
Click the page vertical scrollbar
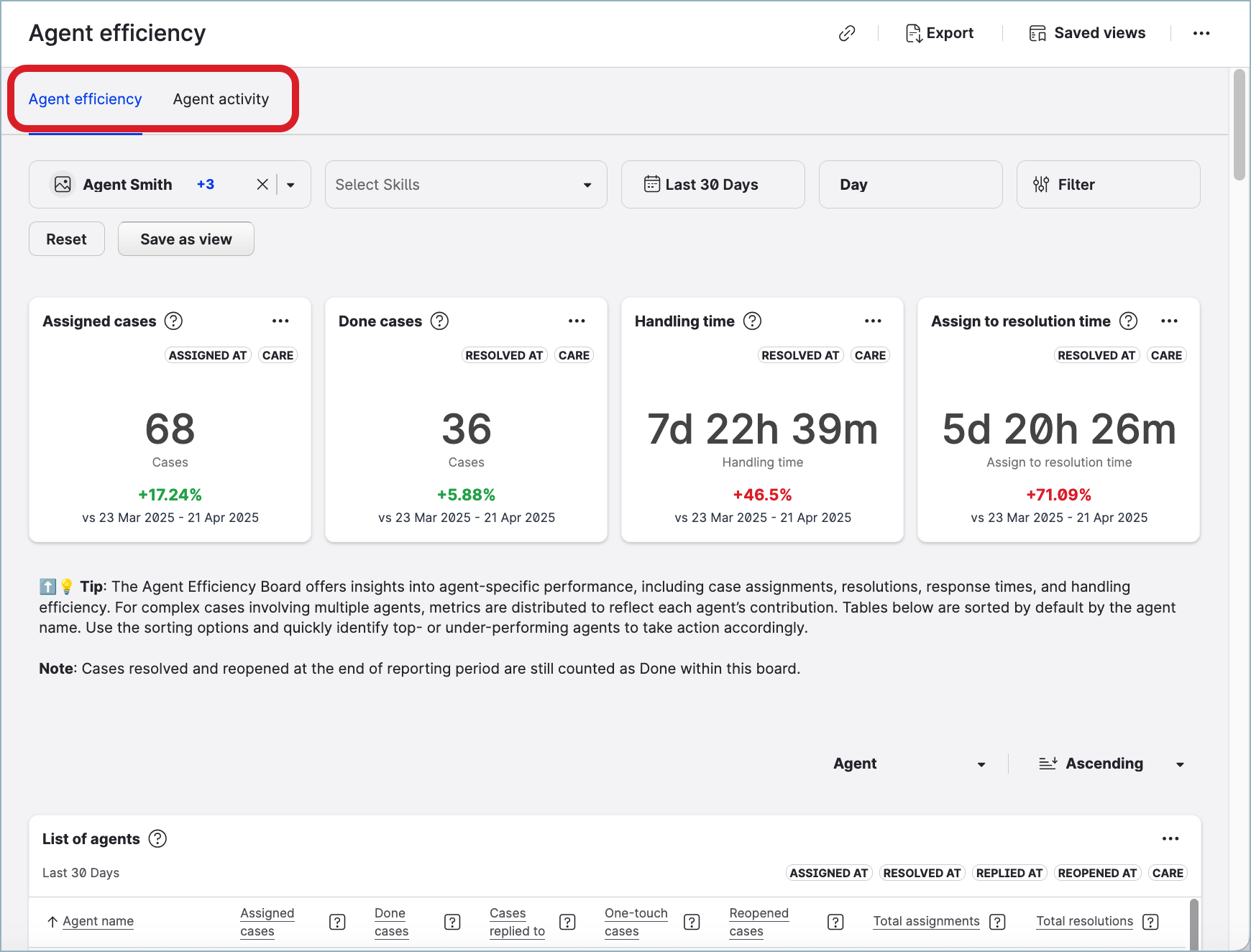1239,124
